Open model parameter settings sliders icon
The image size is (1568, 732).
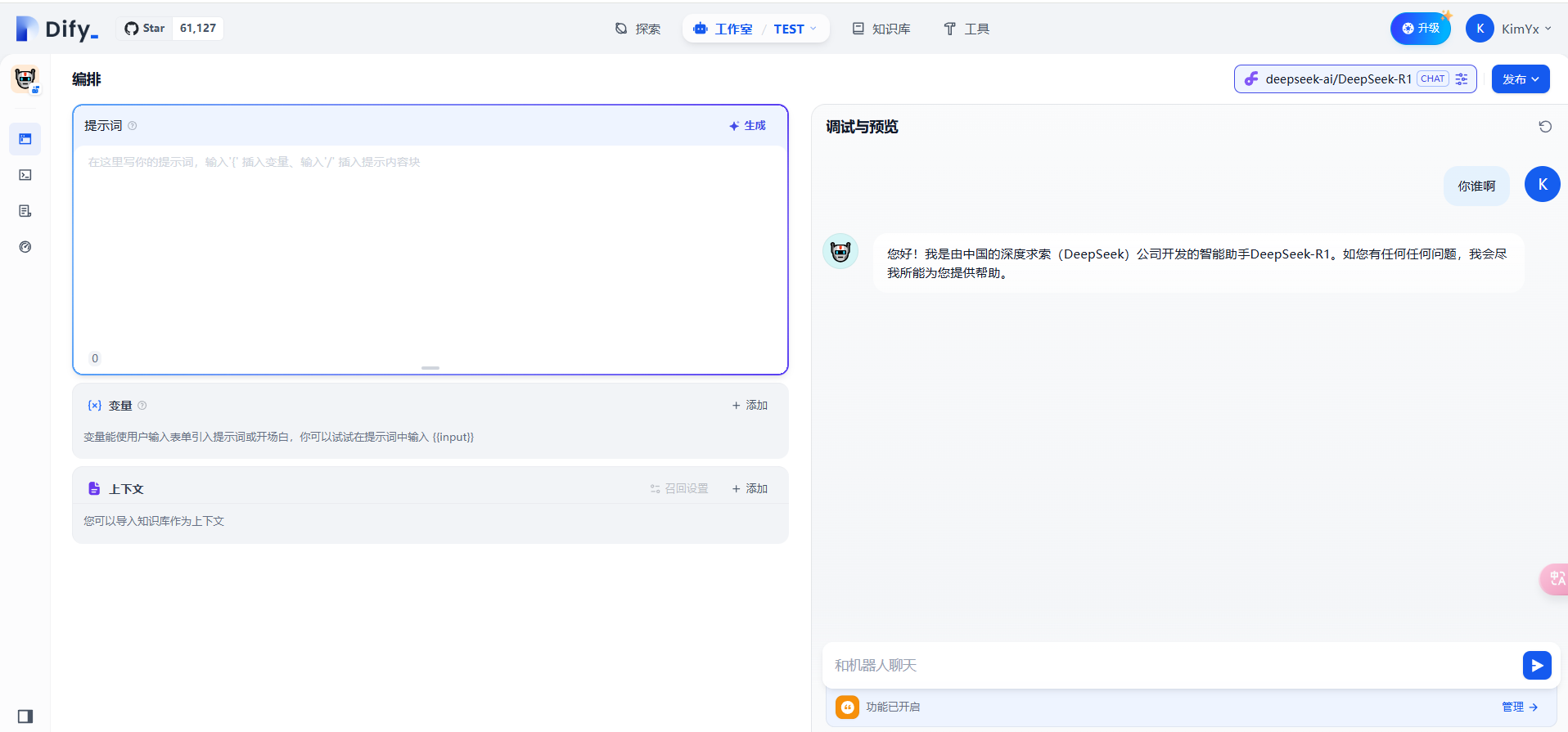coord(1462,79)
